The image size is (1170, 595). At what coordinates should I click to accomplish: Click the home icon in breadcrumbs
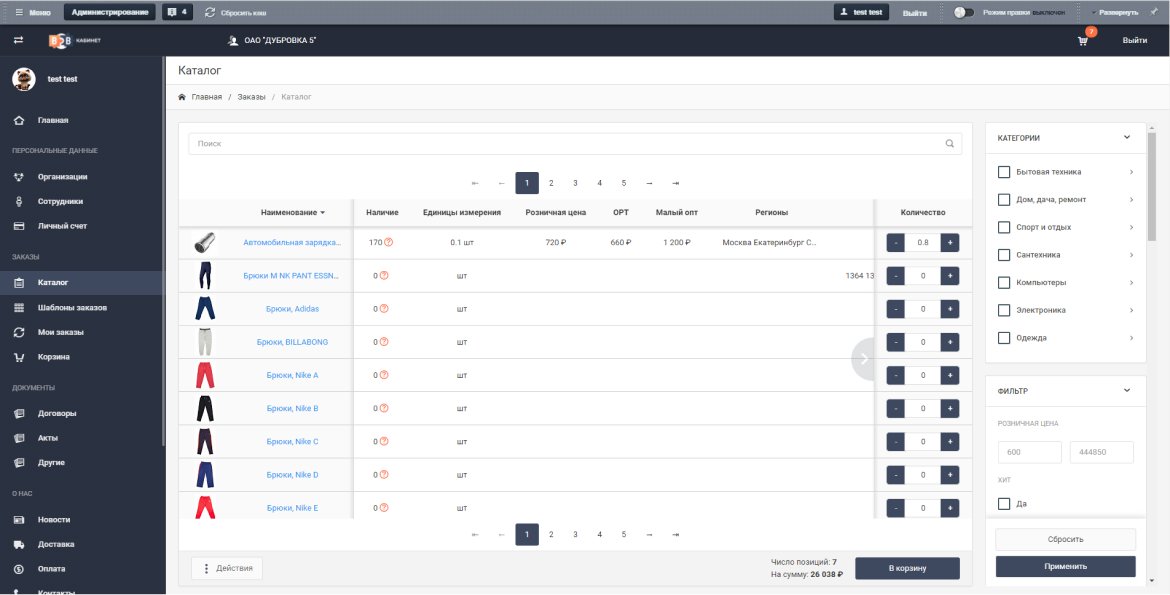point(181,97)
